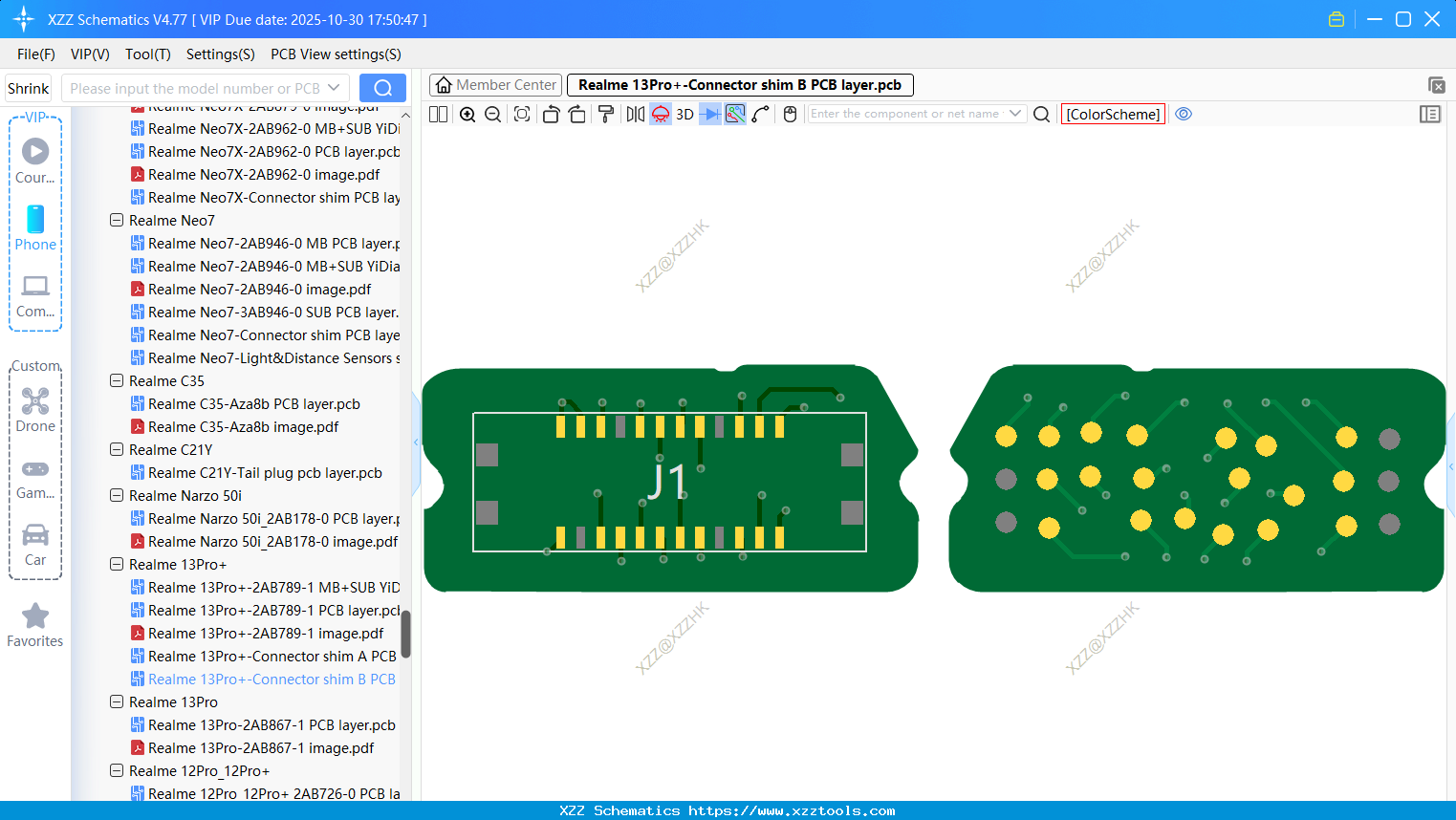This screenshot has height=820, width=1456.
Task: Toggle the red lamp highlight tool
Action: 661,114
